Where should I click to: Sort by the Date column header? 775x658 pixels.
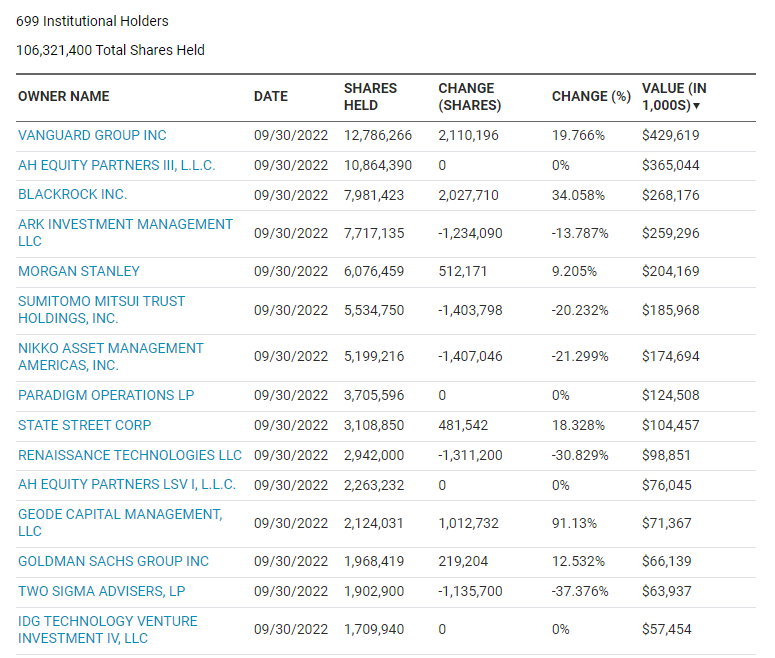click(270, 97)
